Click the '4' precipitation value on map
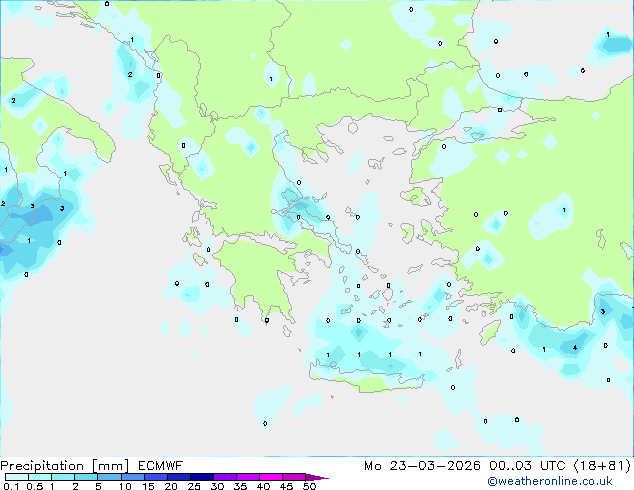Image resolution: width=634 pixels, height=490 pixels. click(575, 347)
